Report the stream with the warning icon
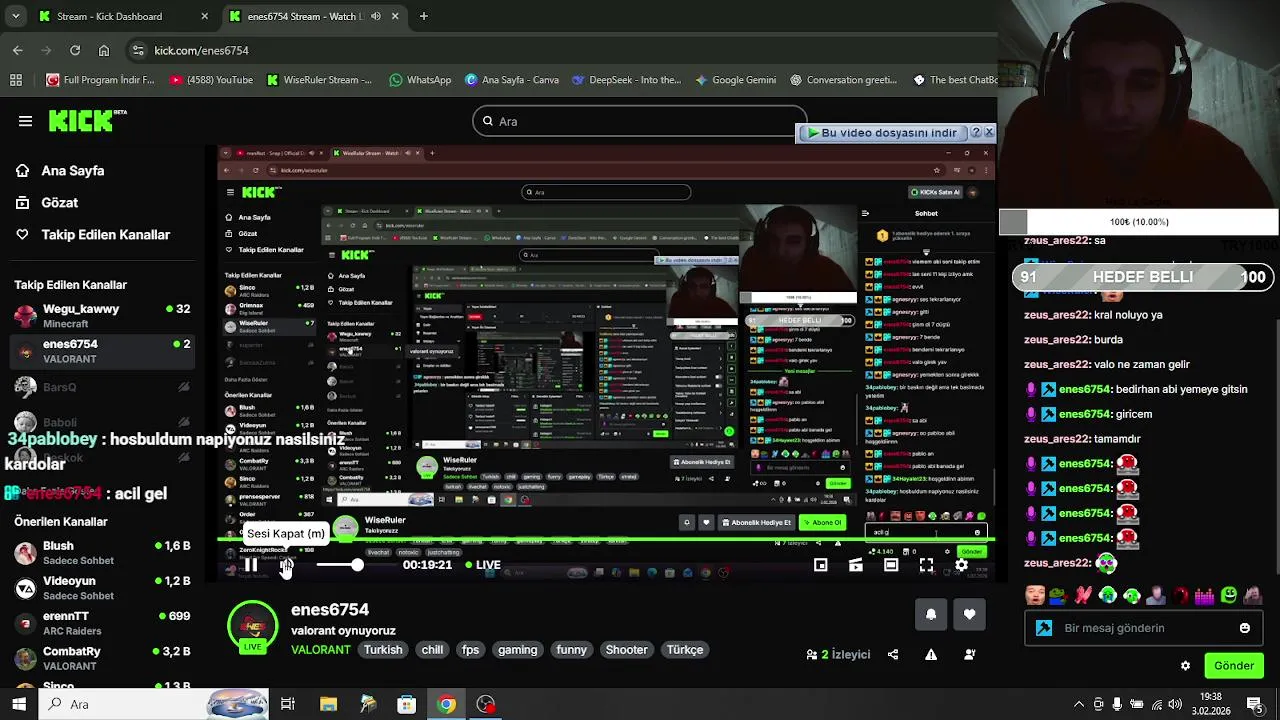Image resolution: width=1280 pixels, height=720 pixels. [931, 655]
